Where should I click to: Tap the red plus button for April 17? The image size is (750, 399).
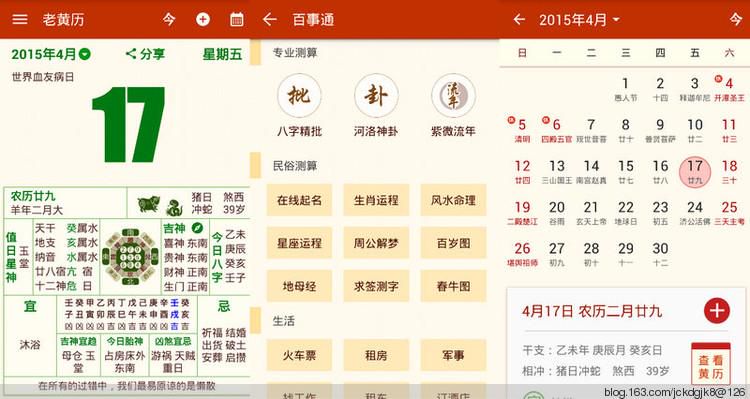(717, 310)
